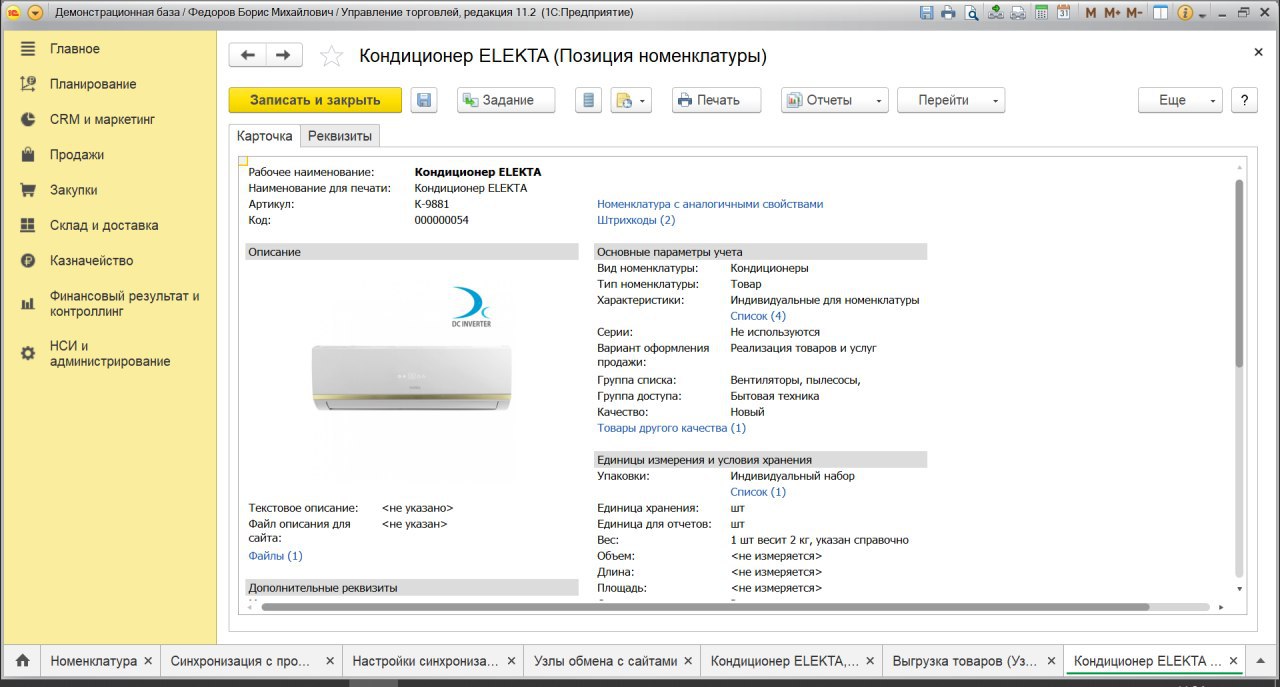The height and width of the screenshot is (687, 1280).
Task: Open the calculator from title bar
Action: (x=1041, y=13)
